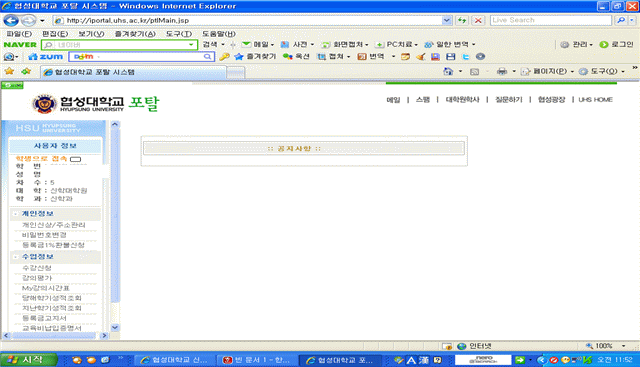Image resolution: width=640 pixels, height=367 pixels.
Task: Expand the address bar dropdown arrow
Action: pyautogui.click(x=447, y=20)
